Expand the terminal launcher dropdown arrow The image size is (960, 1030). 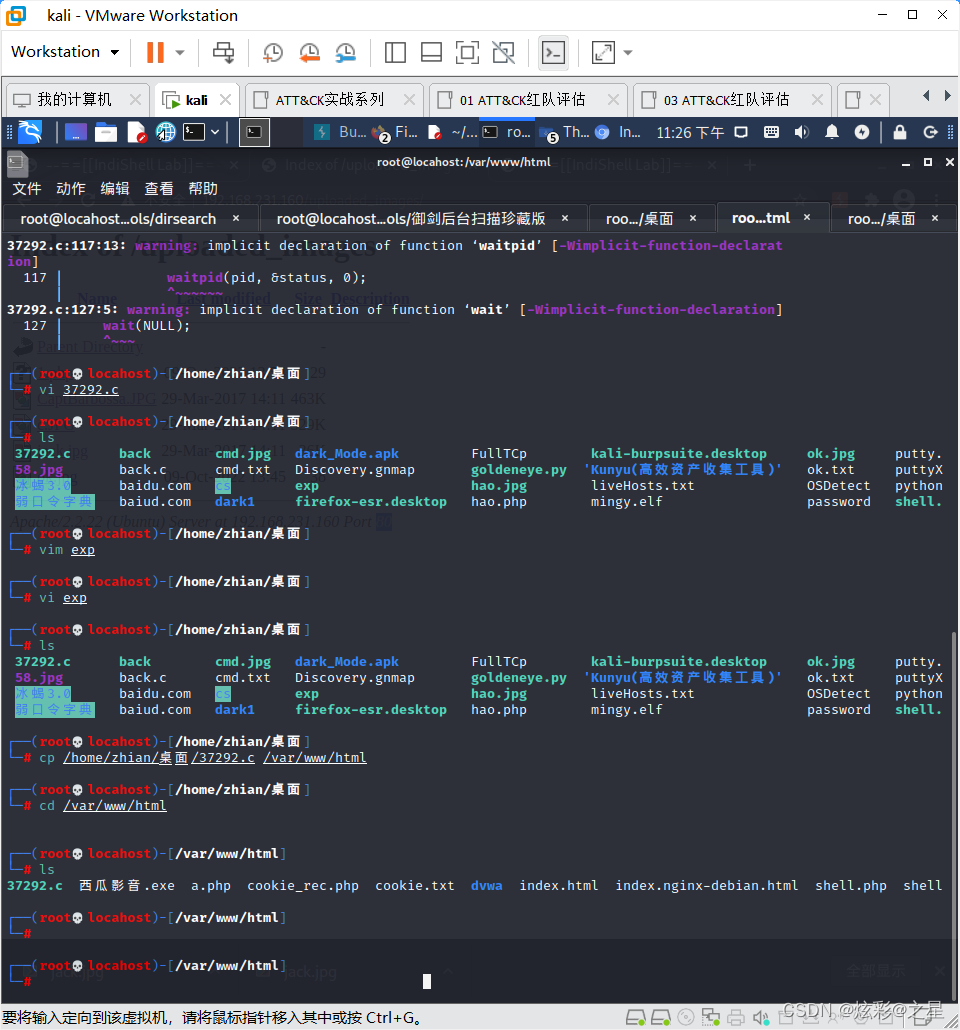pyautogui.click(x=215, y=132)
